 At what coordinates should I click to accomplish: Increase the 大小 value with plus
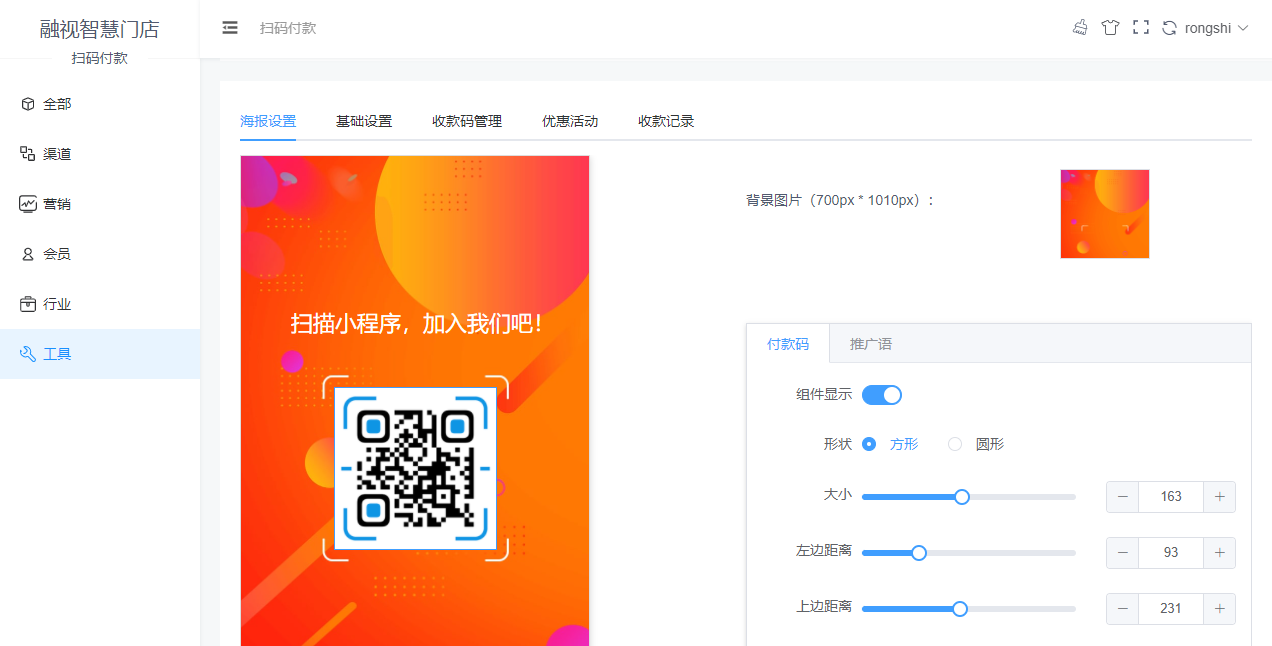point(1219,497)
